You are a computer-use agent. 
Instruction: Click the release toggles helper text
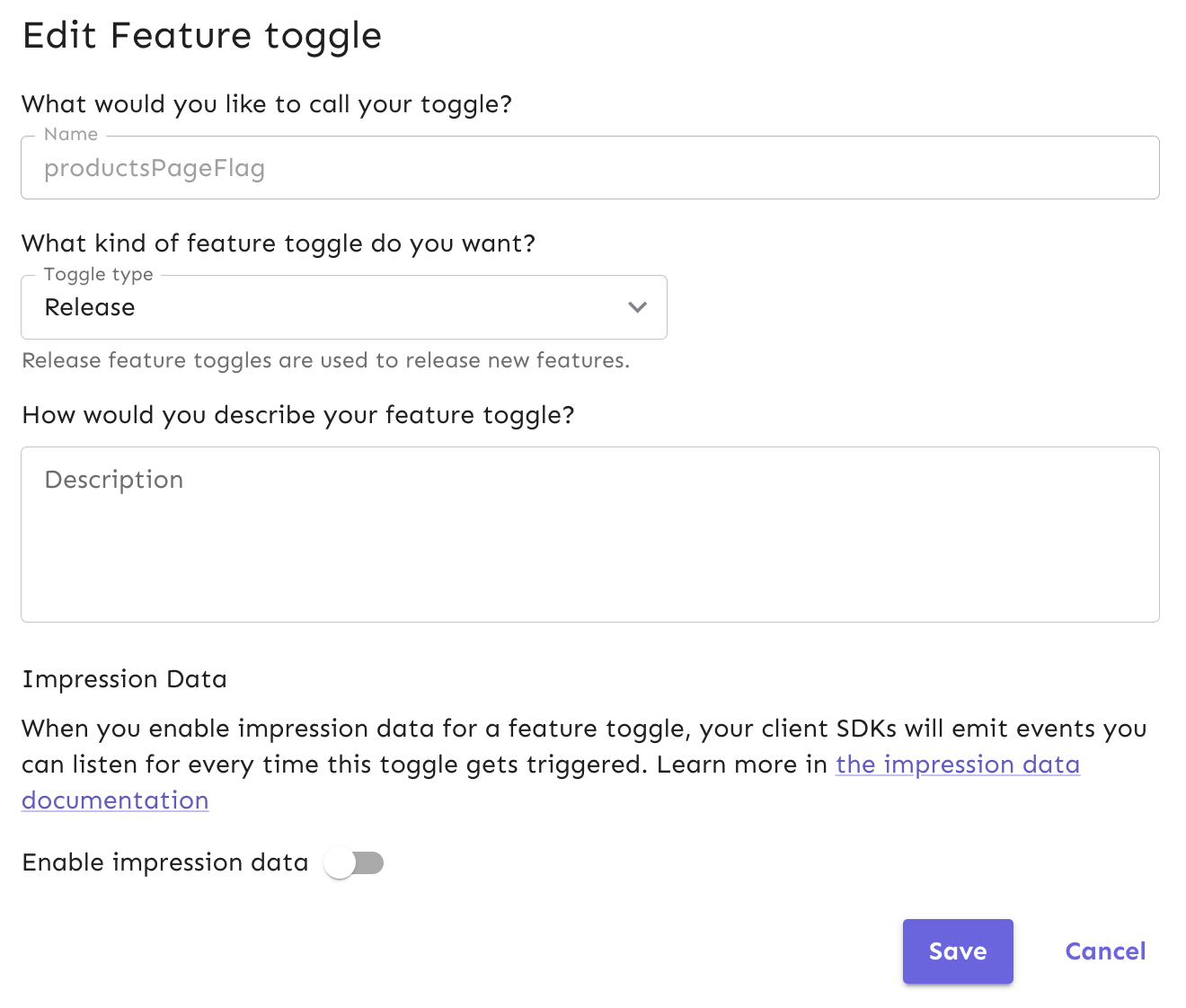325,360
